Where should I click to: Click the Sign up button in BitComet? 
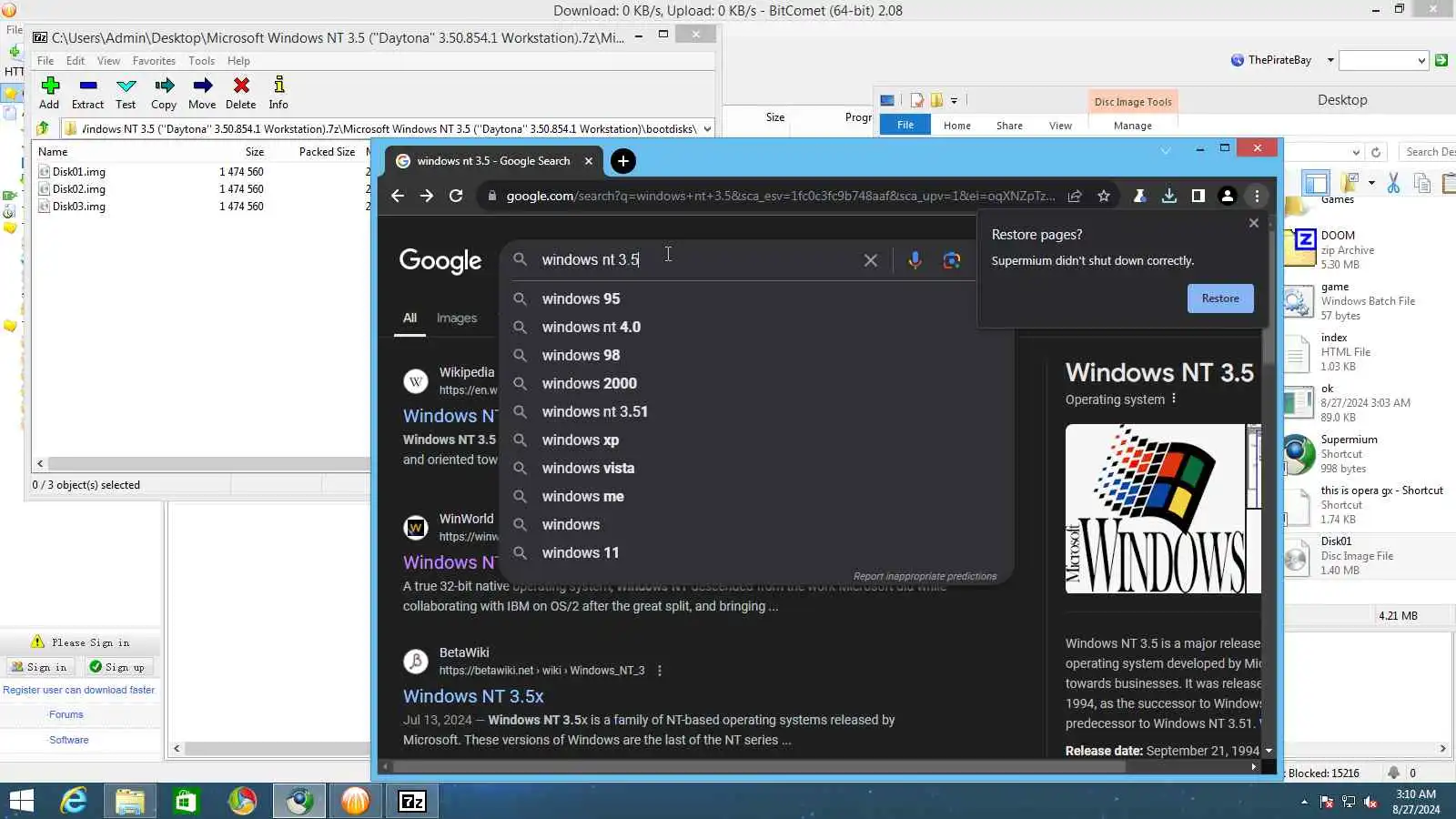click(x=116, y=667)
